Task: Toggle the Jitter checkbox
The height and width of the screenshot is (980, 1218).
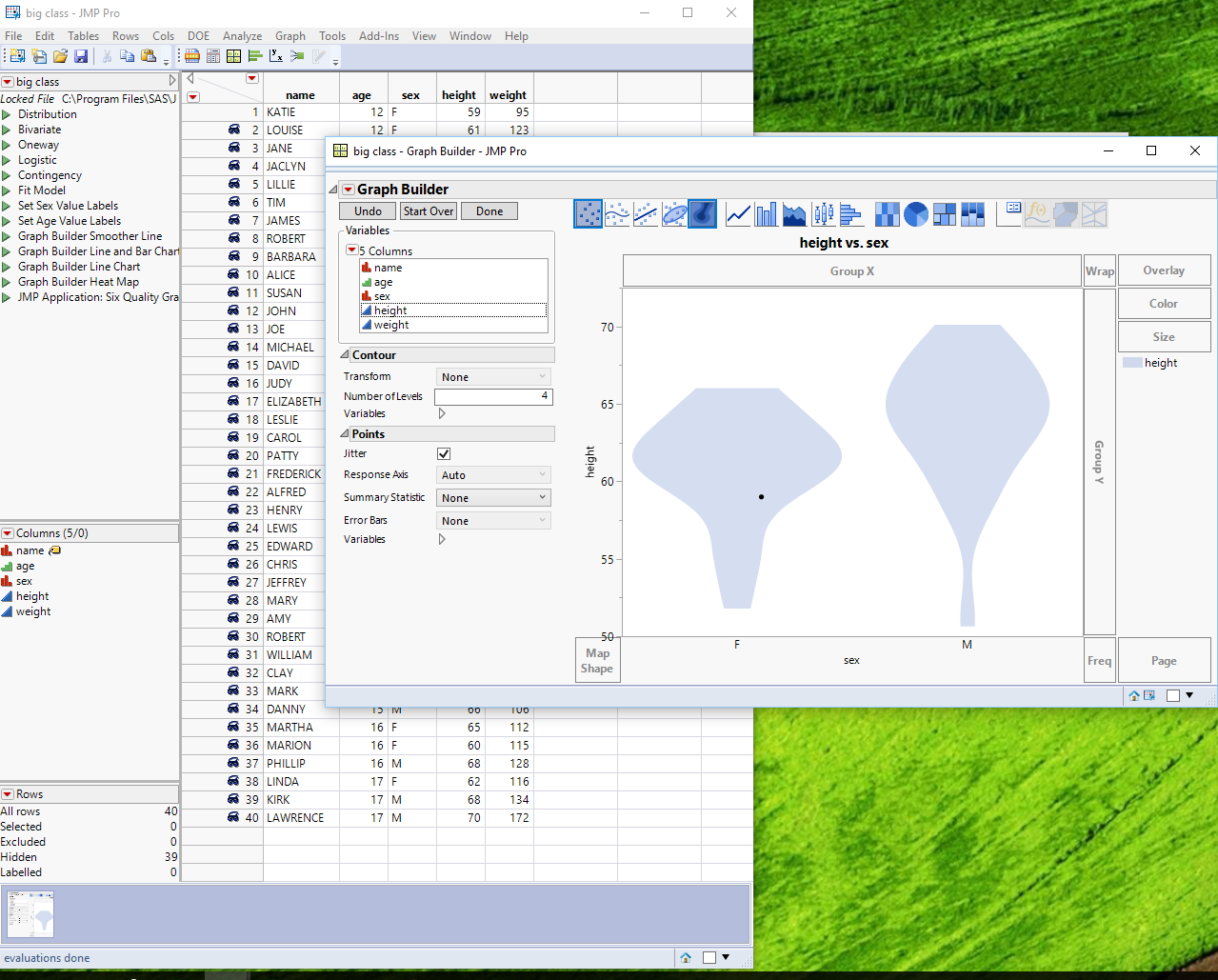Action: pos(444,454)
